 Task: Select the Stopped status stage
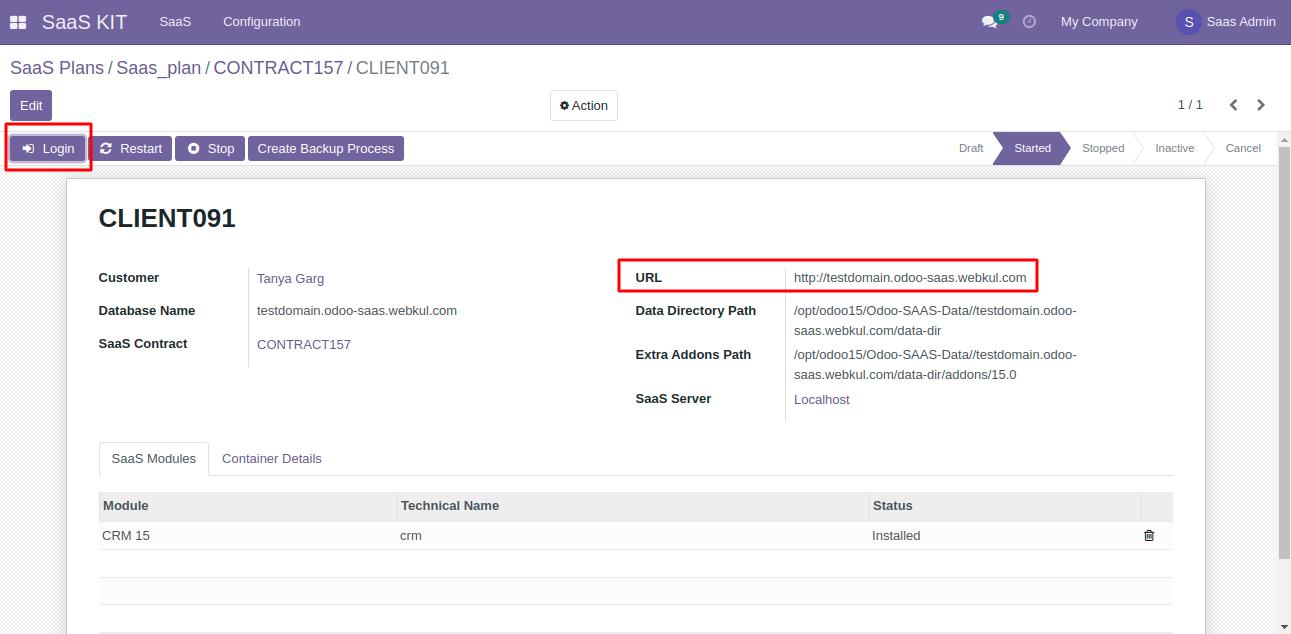point(1103,148)
